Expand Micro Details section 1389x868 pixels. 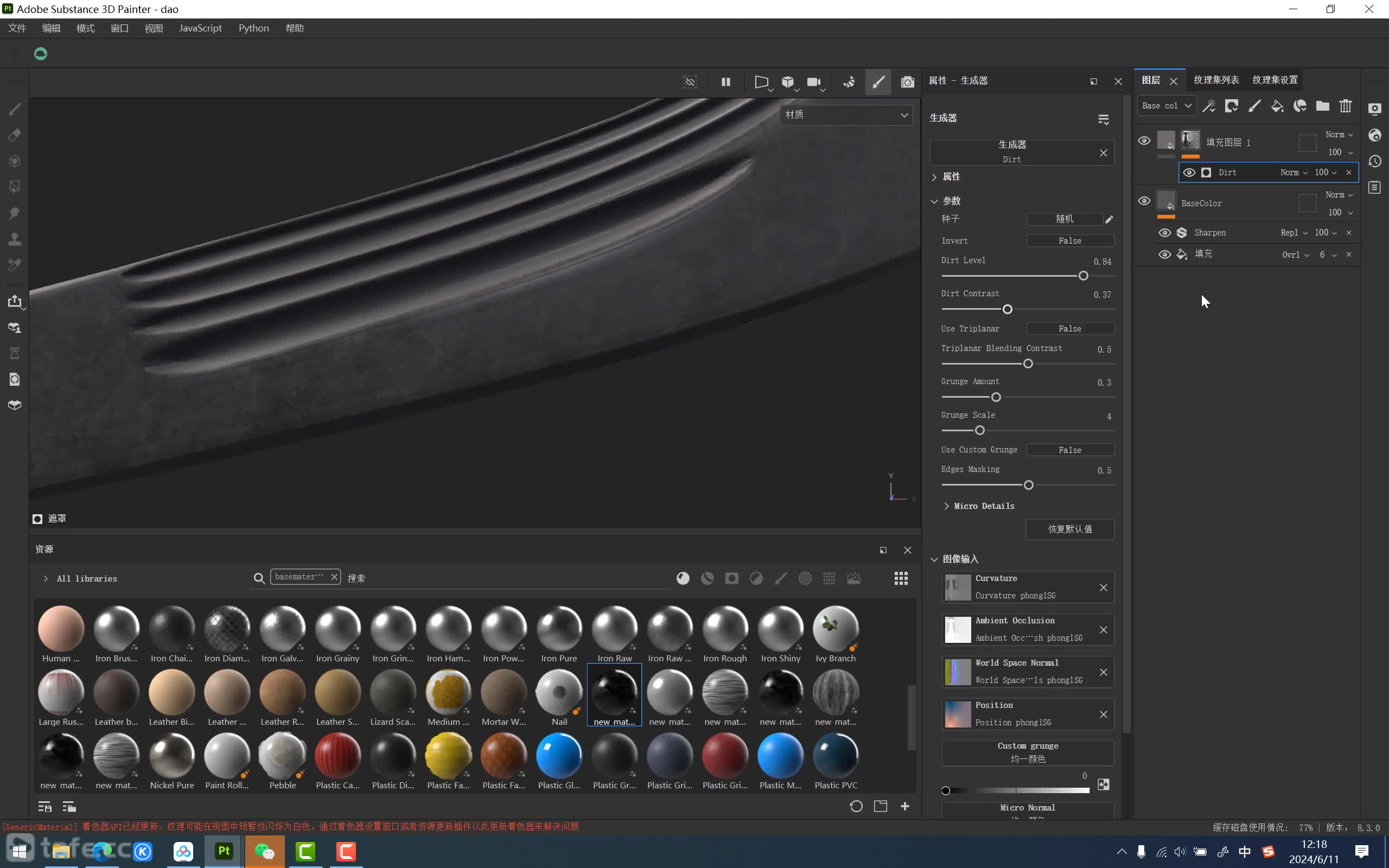click(x=946, y=506)
